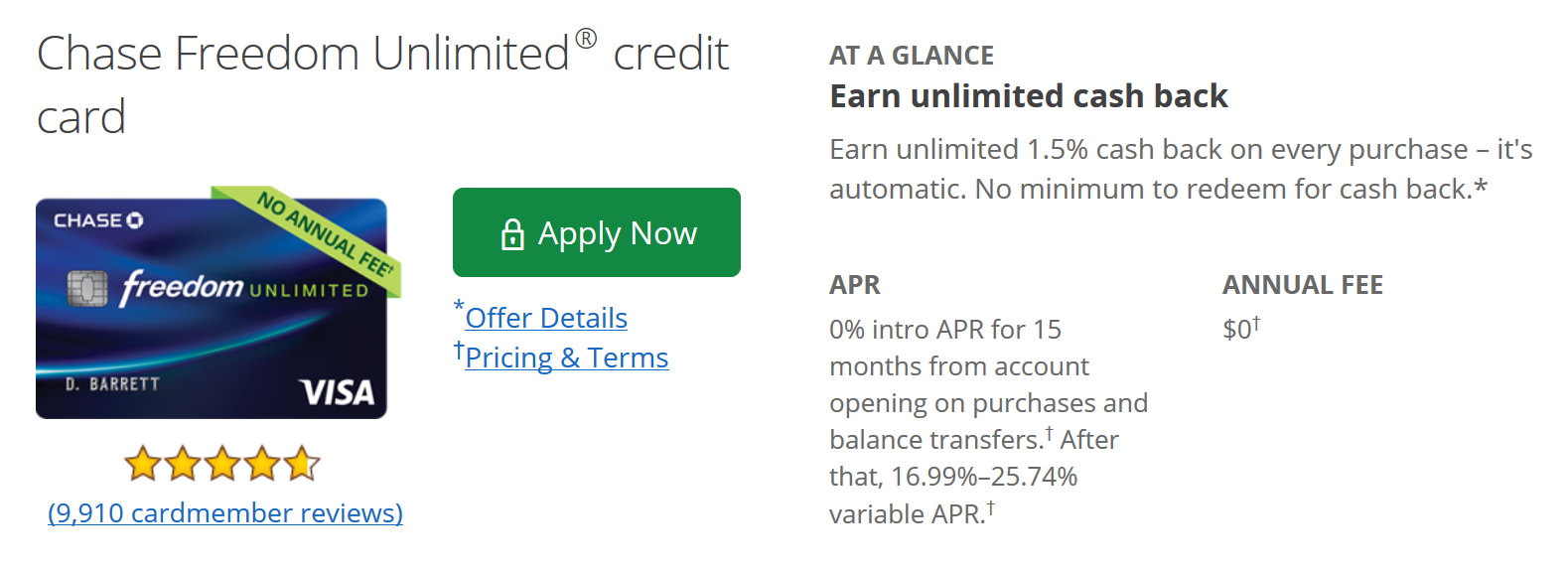The image size is (1568, 571).
Task: Click the Earn unlimited cash back heading
Action: coord(1029,96)
